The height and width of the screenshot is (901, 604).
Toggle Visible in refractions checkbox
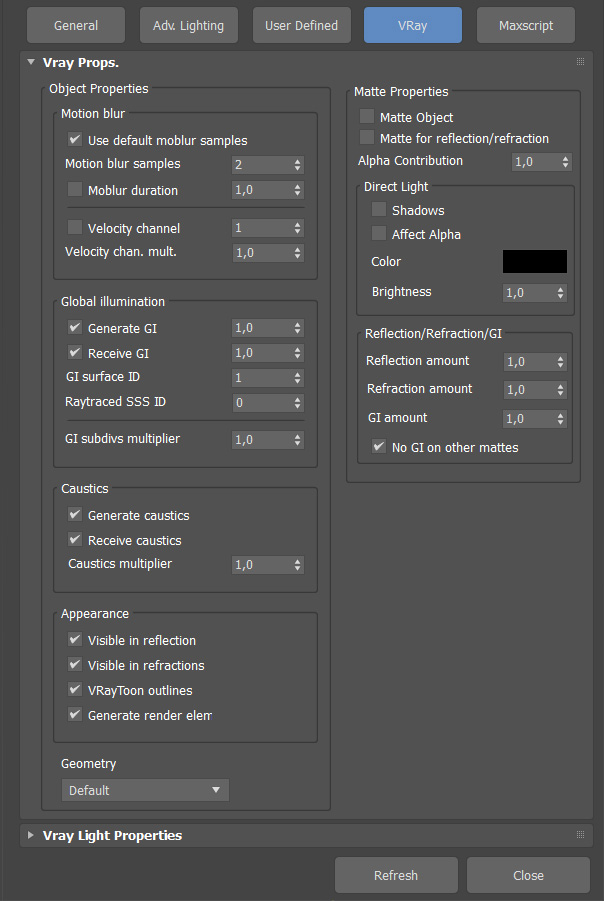click(75, 665)
